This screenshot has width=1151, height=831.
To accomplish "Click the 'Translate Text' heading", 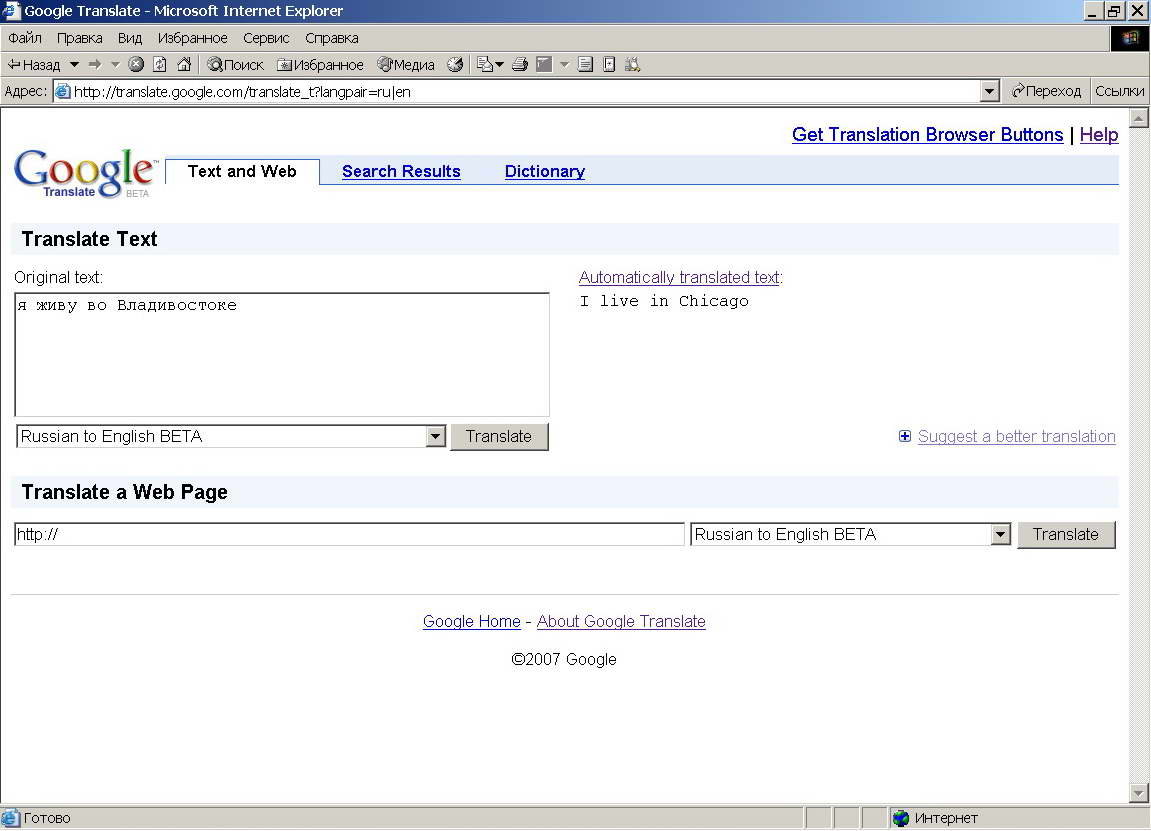I will 90,239.
